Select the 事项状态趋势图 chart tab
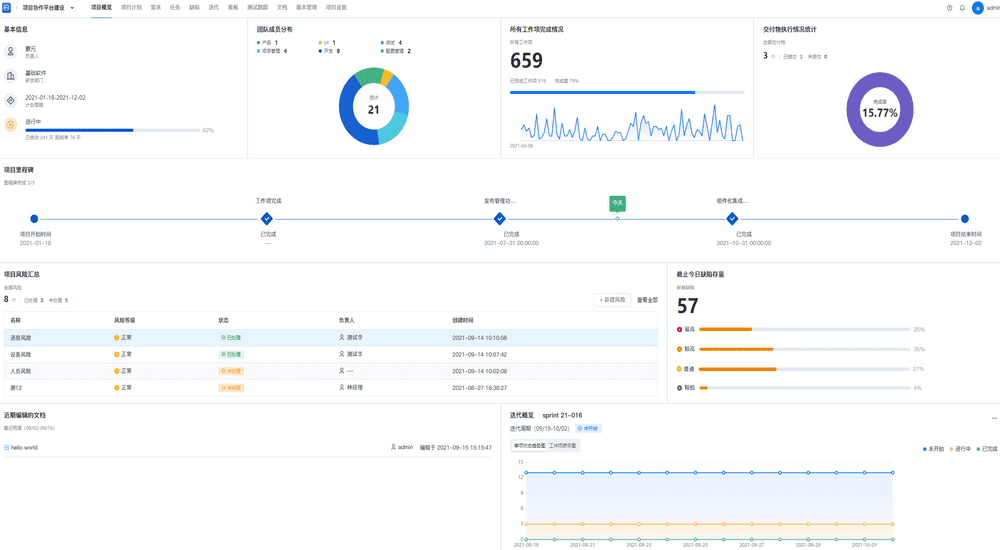Viewport: 1000px width, 550px height. (529, 446)
